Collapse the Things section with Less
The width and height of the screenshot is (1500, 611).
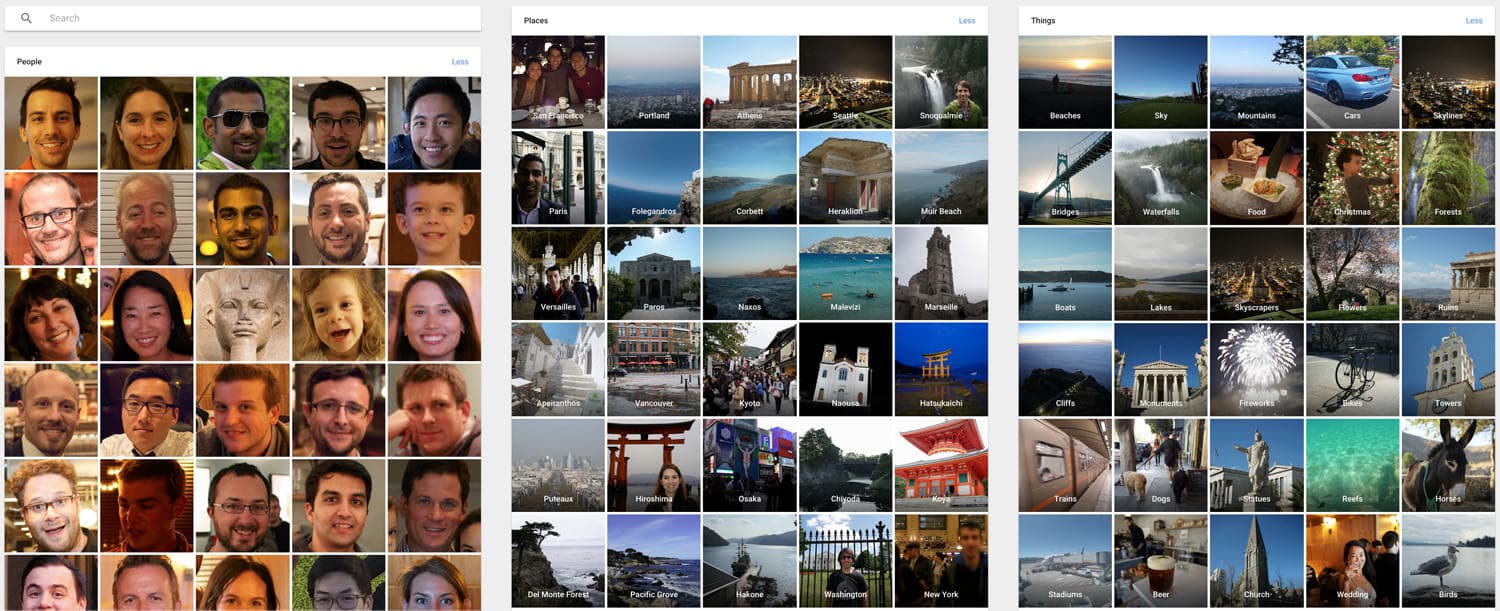tap(1474, 21)
